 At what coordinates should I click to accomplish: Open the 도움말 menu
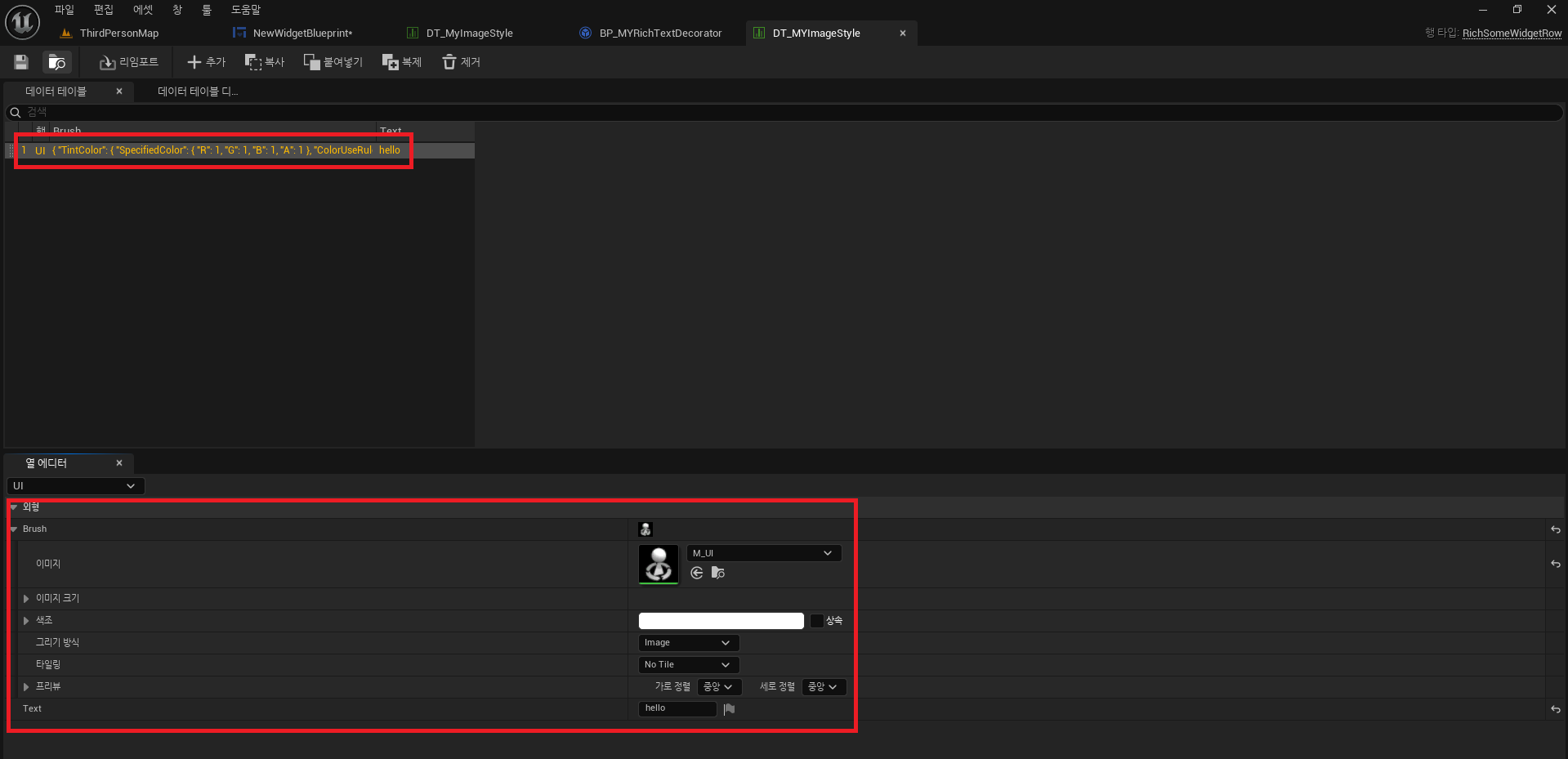[246, 10]
